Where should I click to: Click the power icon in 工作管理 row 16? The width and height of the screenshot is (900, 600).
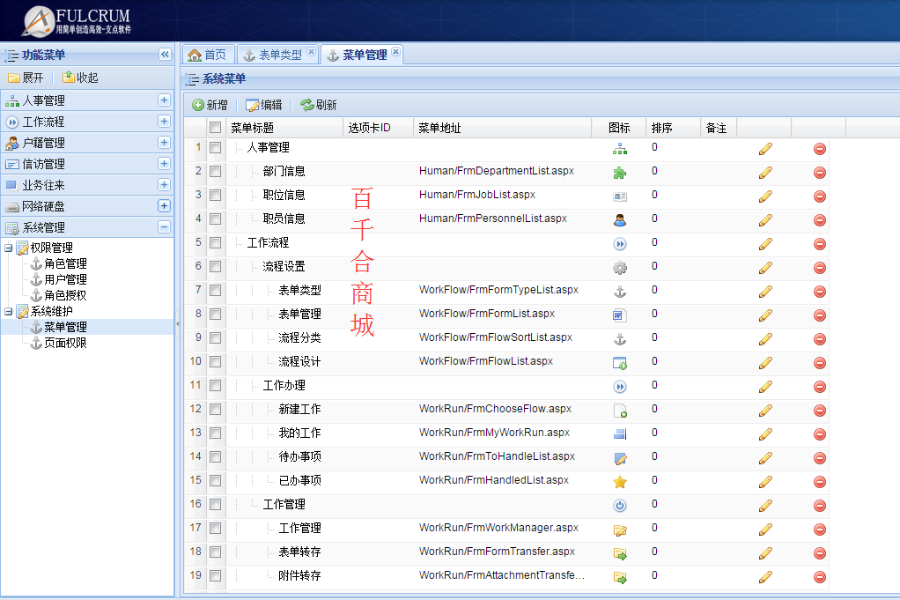[620, 506]
